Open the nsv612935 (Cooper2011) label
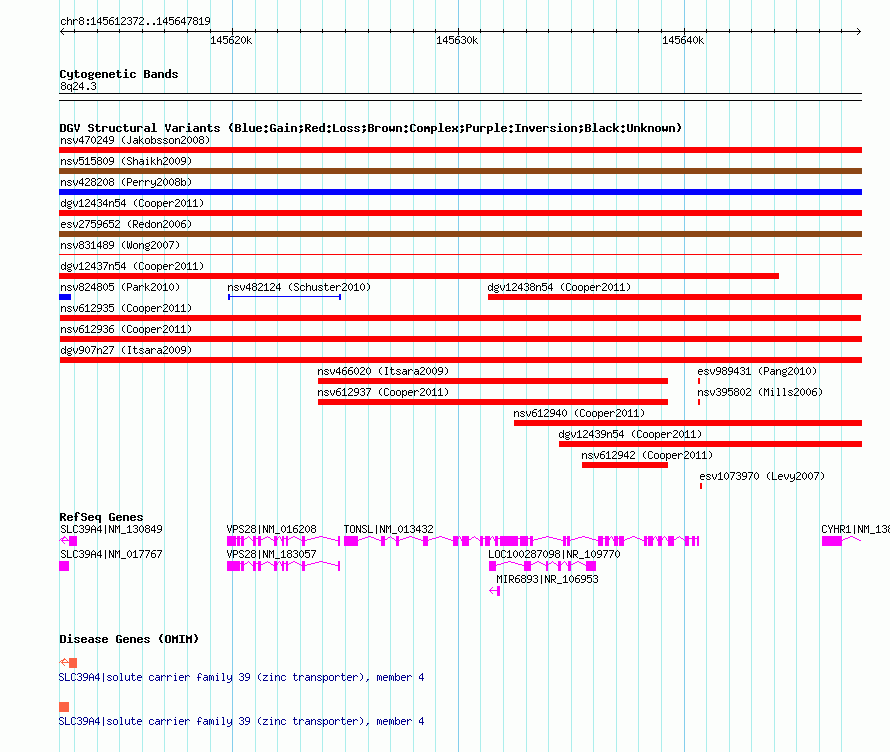Screen dimensions: 890x752 click(x=126, y=308)
